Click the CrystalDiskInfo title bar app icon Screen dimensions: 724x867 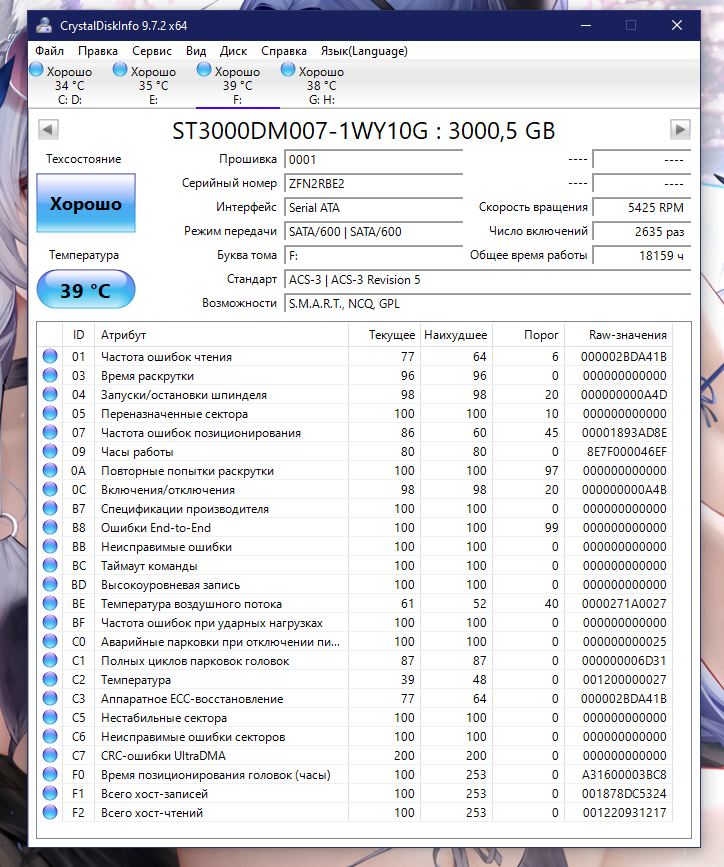coord(44,25)
